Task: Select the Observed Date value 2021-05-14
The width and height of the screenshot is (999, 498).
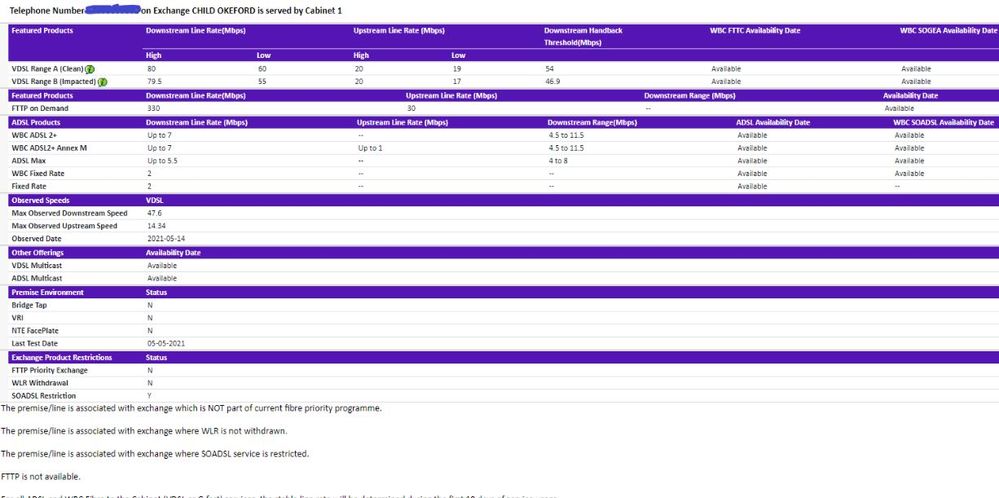Action: tap(167, 238)
